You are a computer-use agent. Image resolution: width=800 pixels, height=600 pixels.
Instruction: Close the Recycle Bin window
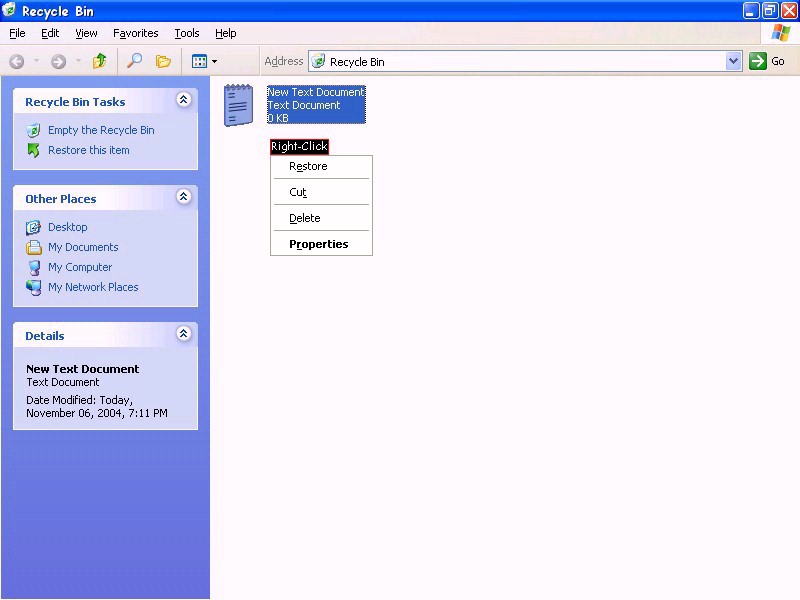point(789,10)
